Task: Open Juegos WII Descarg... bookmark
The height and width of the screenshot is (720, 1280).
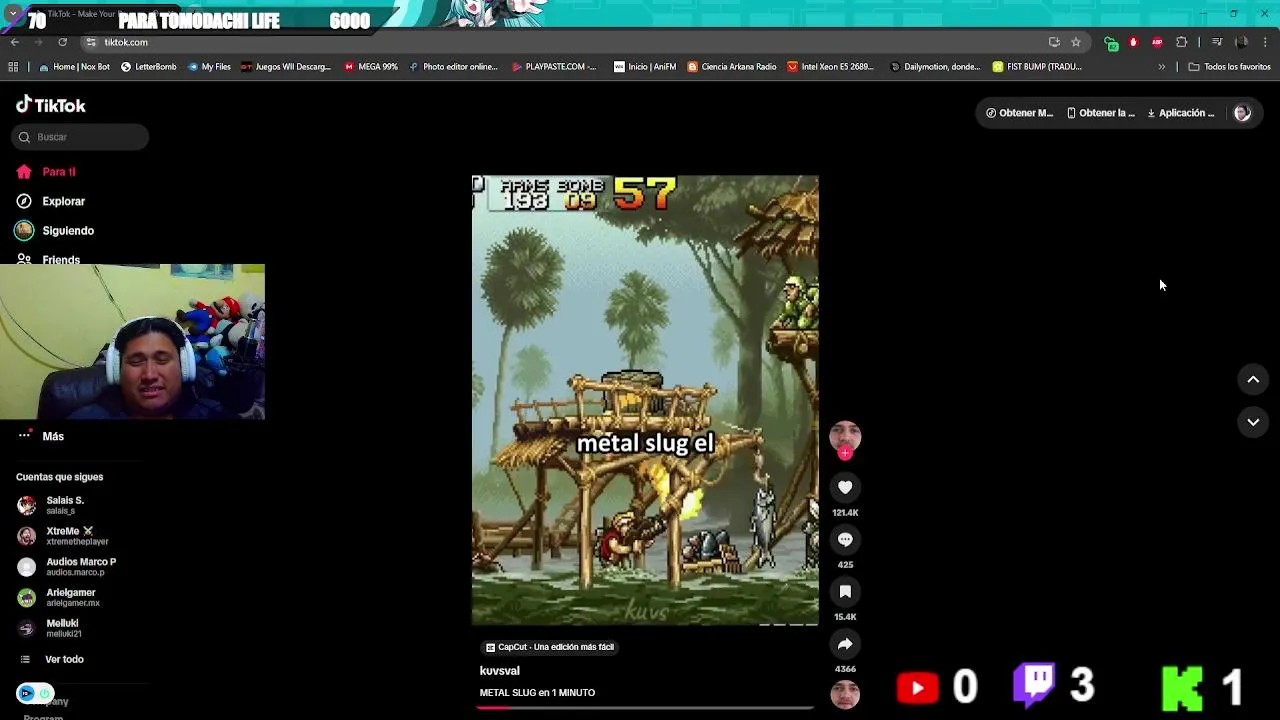Action: (286, 67)
